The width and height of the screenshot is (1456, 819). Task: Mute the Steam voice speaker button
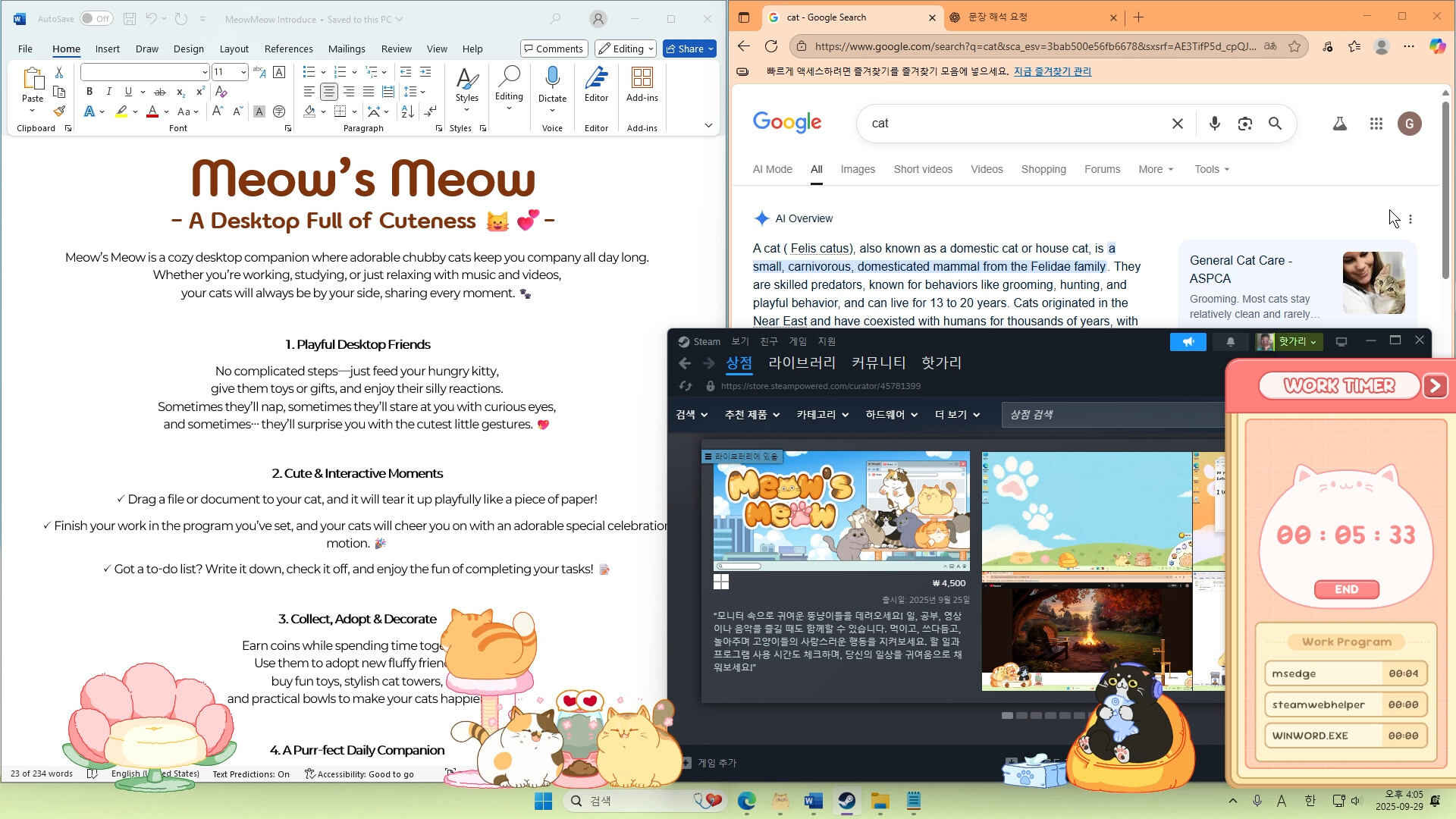1188,341
